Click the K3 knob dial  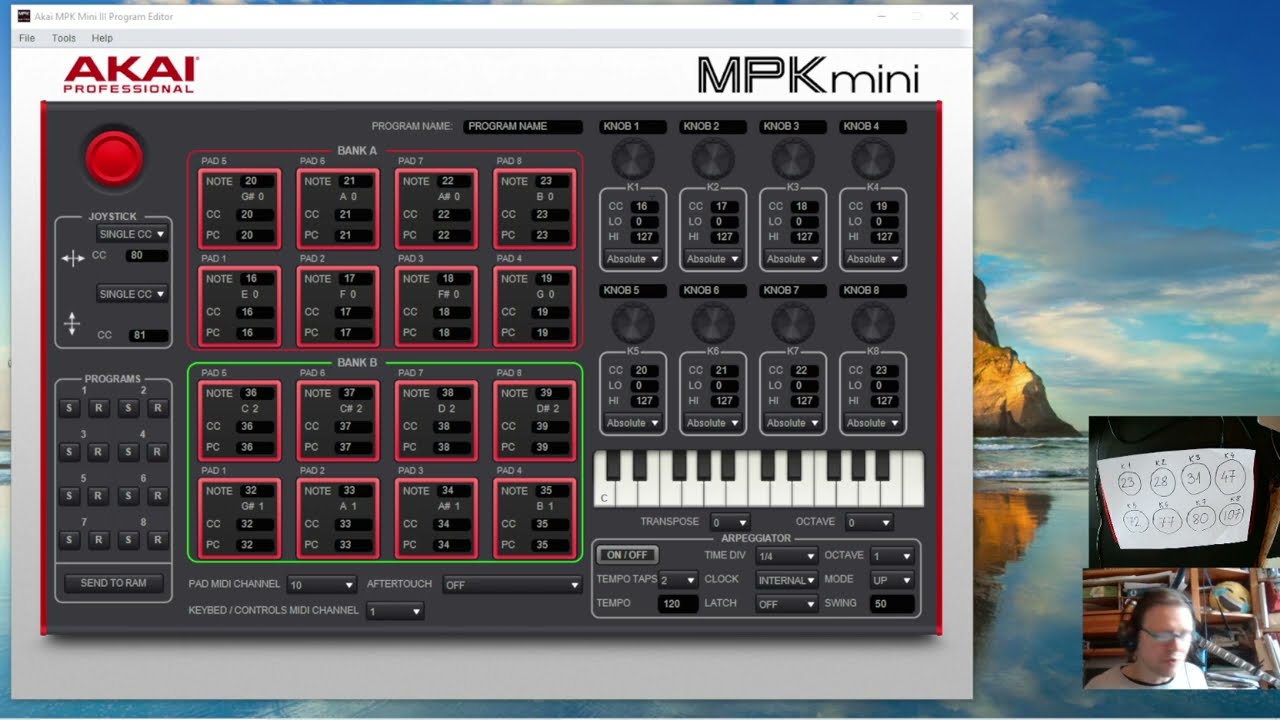tap(792, 158)
